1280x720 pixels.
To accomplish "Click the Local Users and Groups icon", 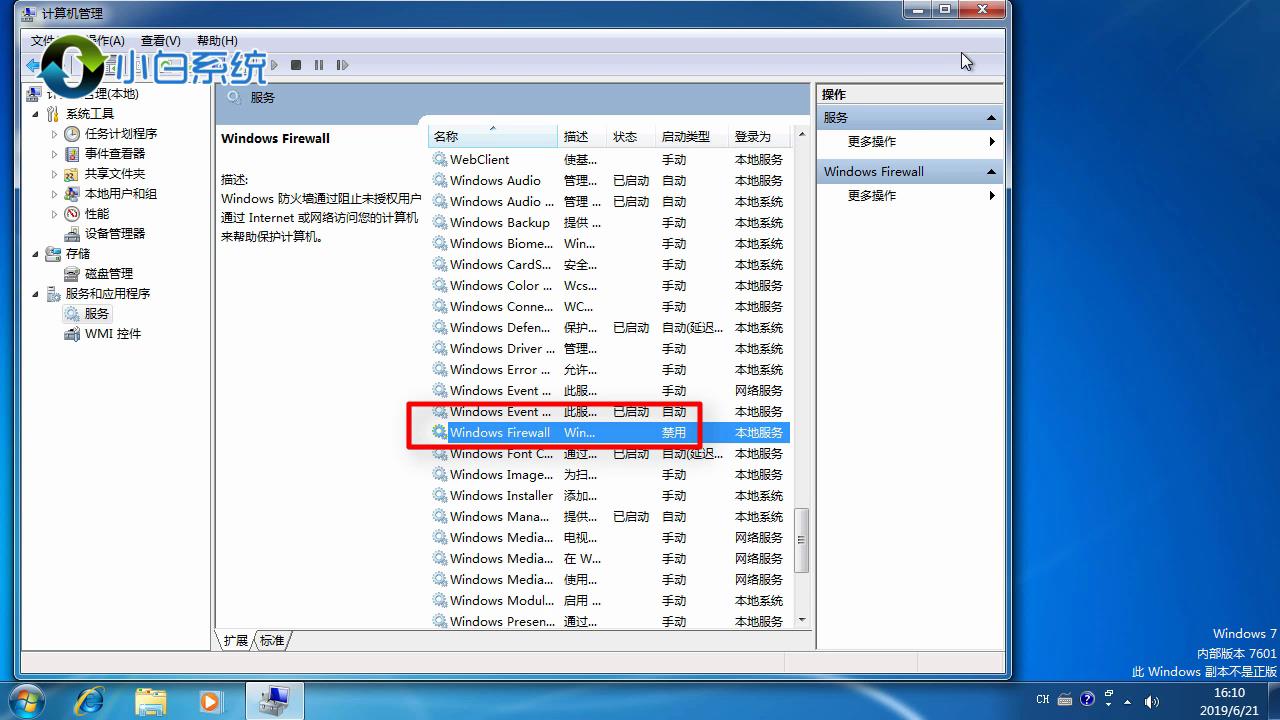I will pos(72,194).
